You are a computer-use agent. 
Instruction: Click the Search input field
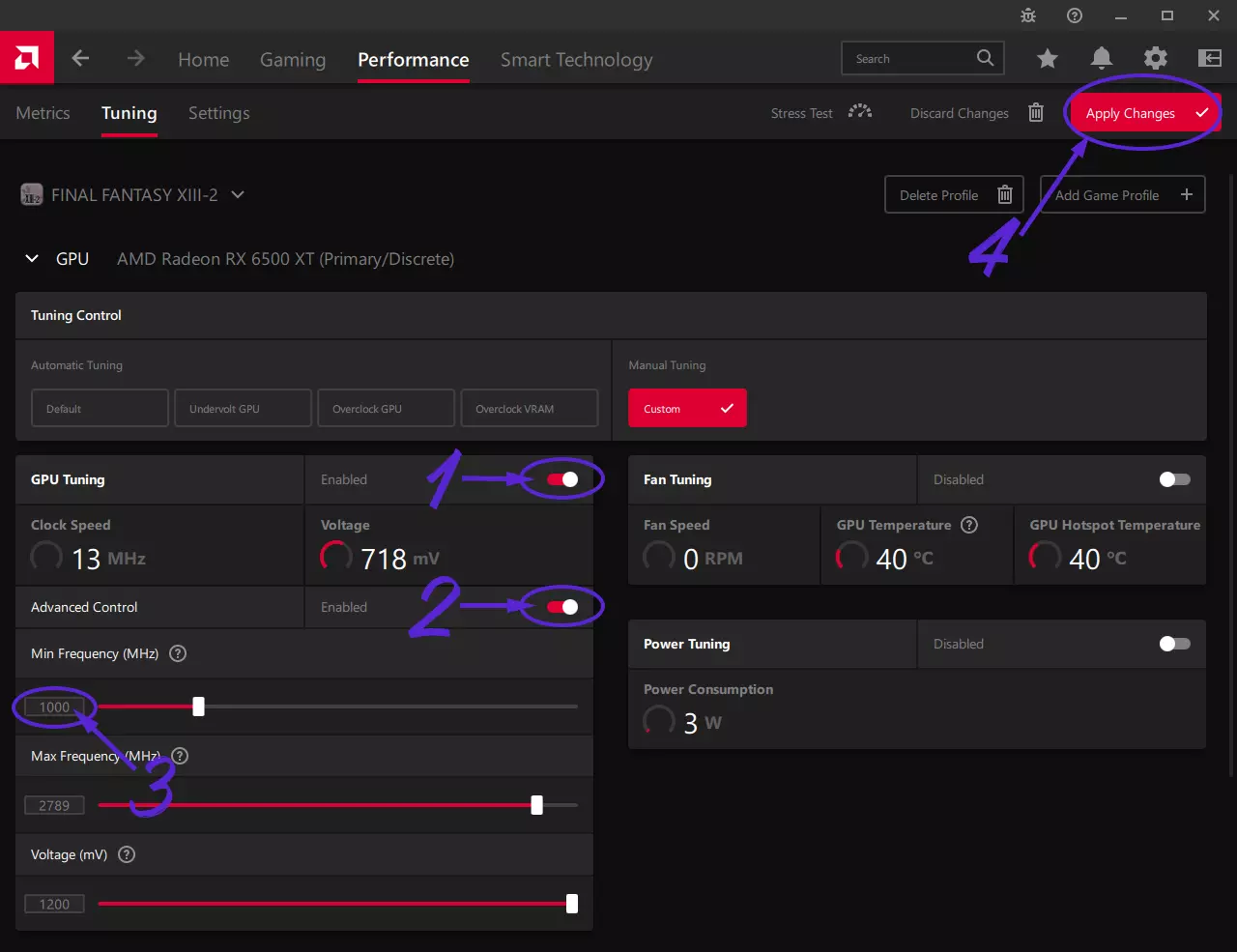tap(923, 58)
